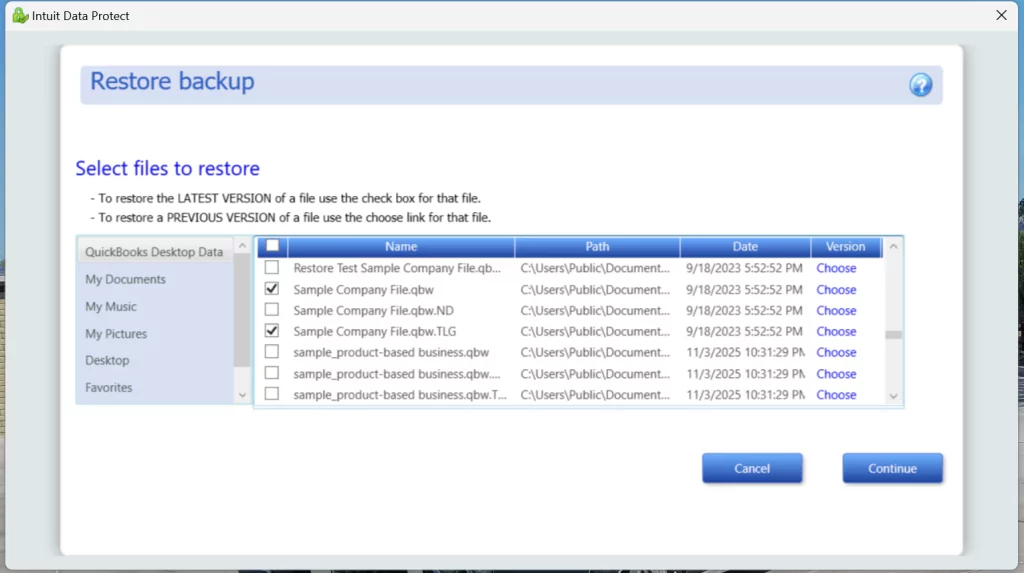The height and width of the screenshot is (573, 1024).
Task: Click the Cancel button
Action: (752, 468)
